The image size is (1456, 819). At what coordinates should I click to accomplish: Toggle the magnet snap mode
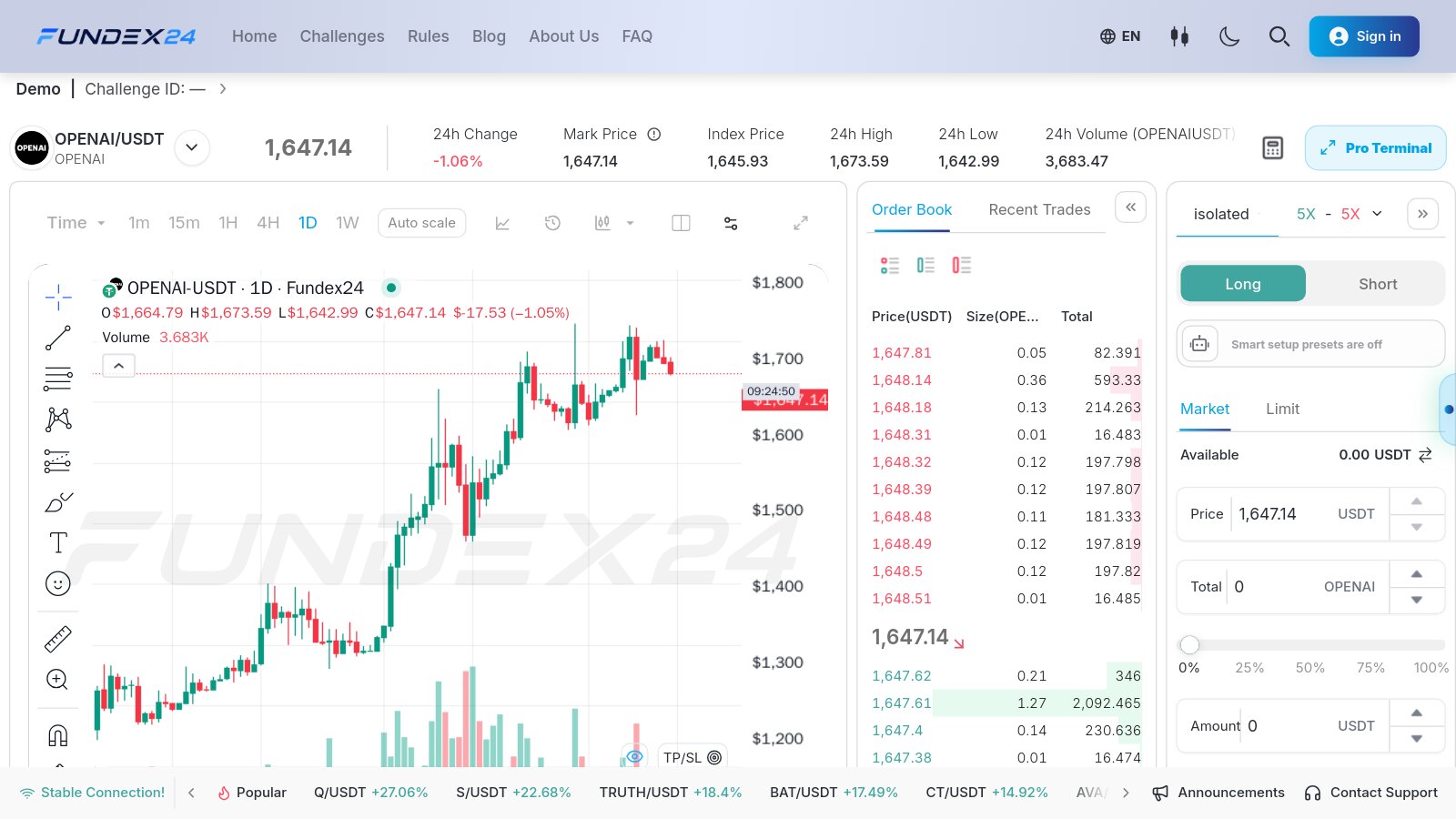click(x=58, y=735)
